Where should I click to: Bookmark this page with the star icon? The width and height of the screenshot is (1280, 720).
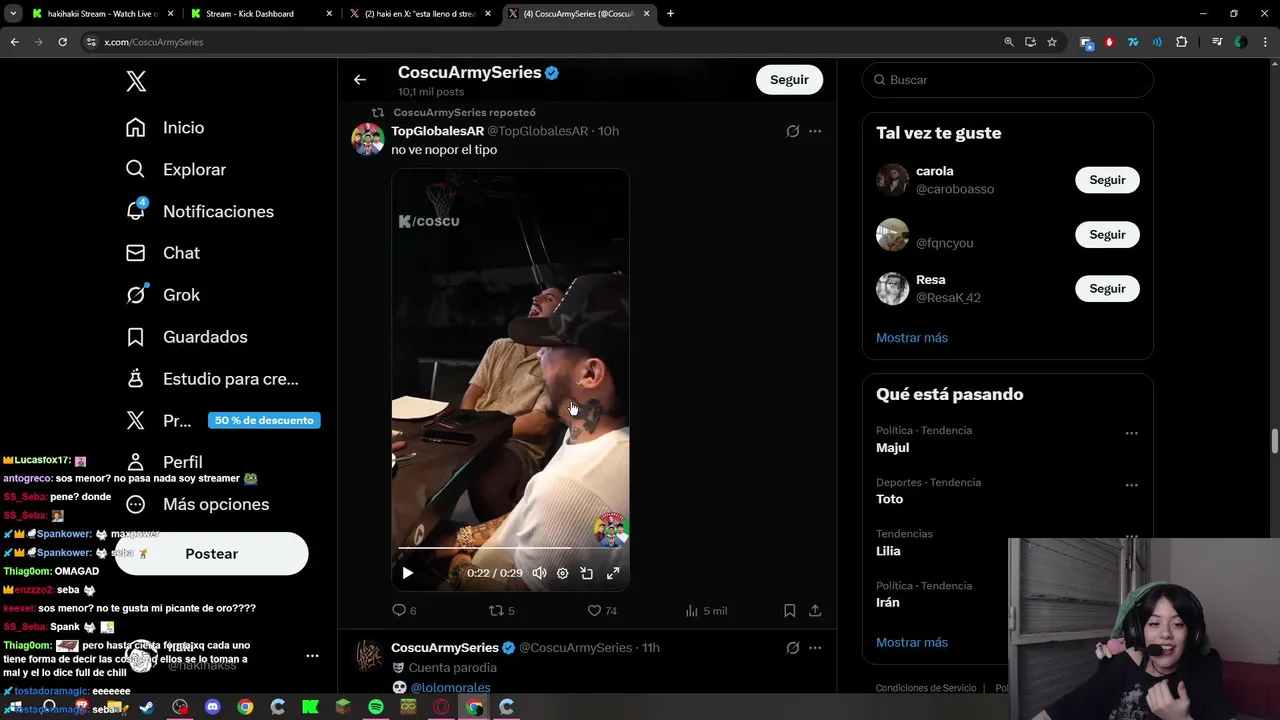1052,42
